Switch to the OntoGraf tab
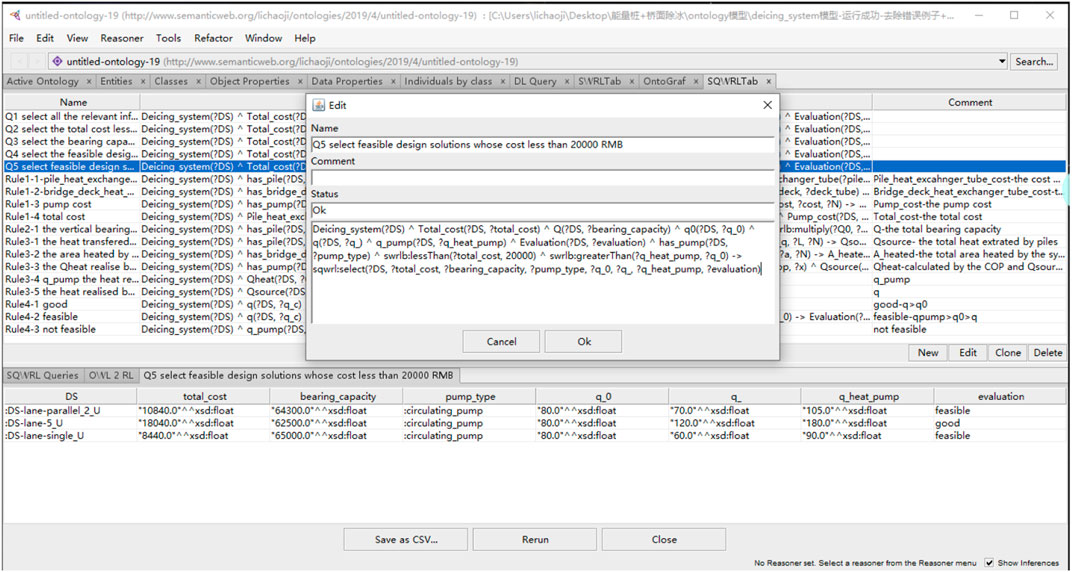 665,81
